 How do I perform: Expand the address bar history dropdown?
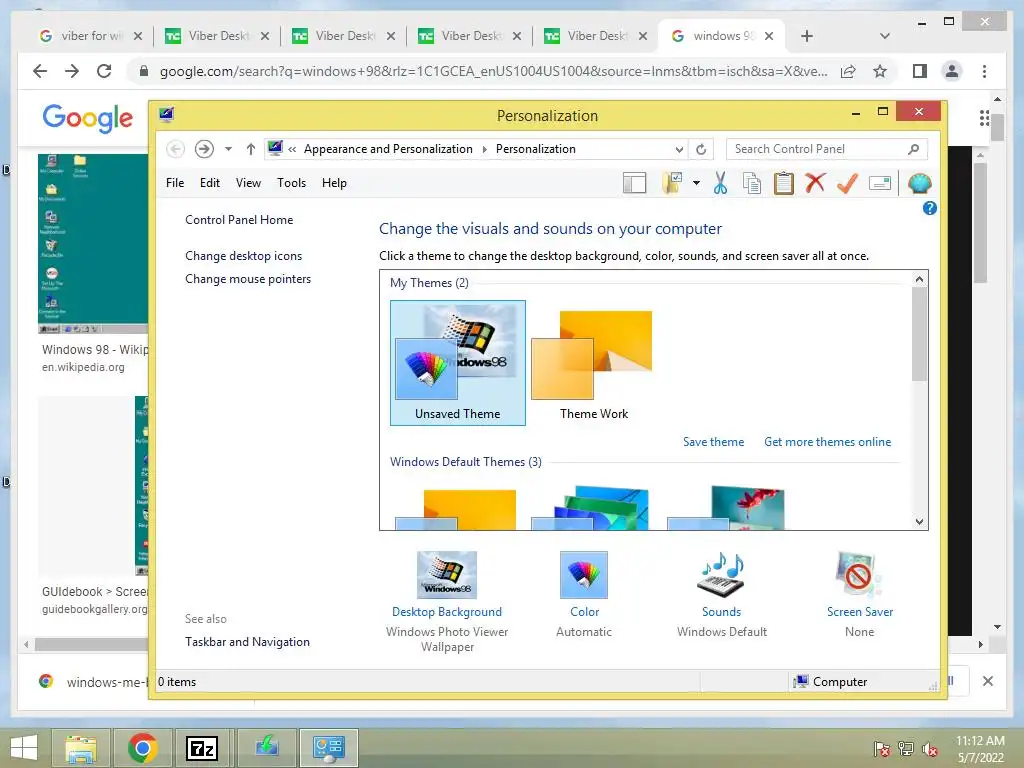[x=679, y=150]
